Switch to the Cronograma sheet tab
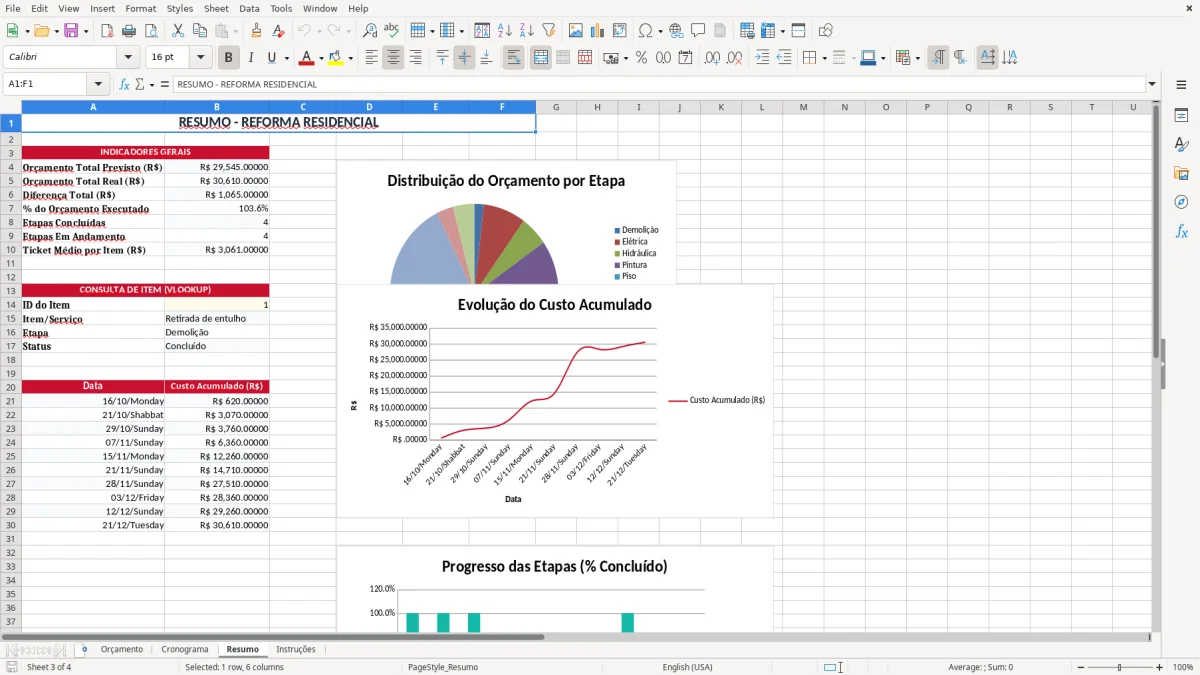 (185, 650)
